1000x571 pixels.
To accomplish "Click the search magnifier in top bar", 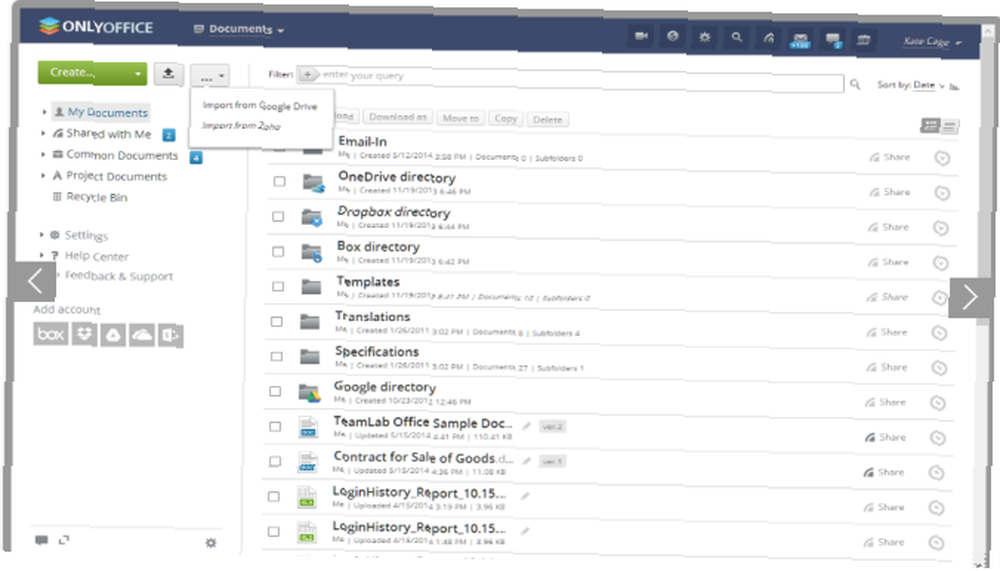I will coord(737,38).
